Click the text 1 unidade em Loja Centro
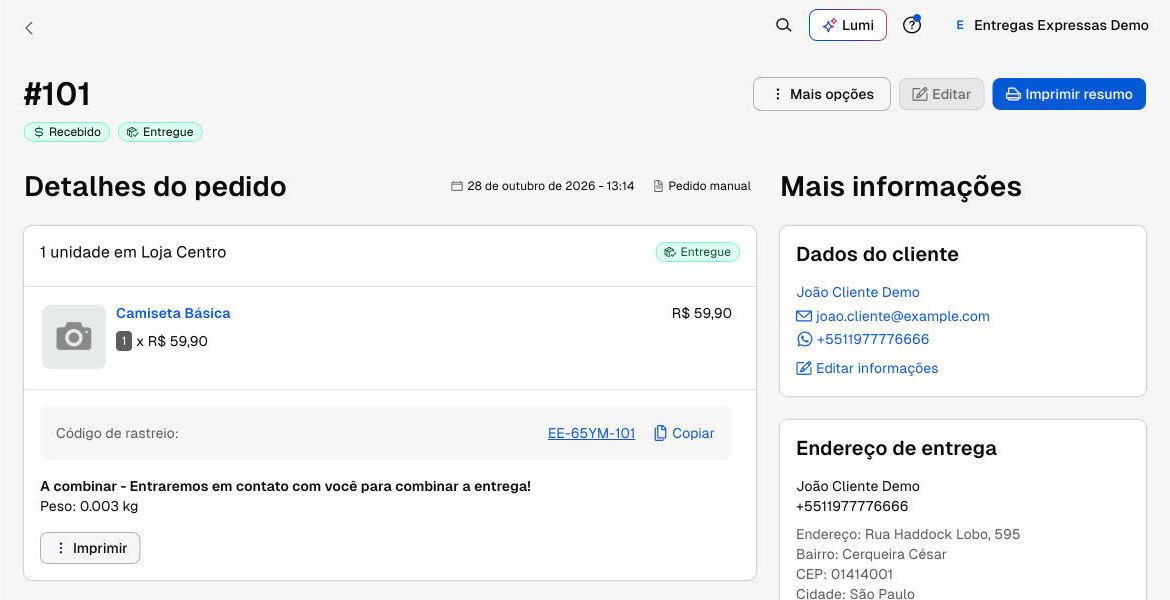The image size is (1170, 600). pos(133,252)
